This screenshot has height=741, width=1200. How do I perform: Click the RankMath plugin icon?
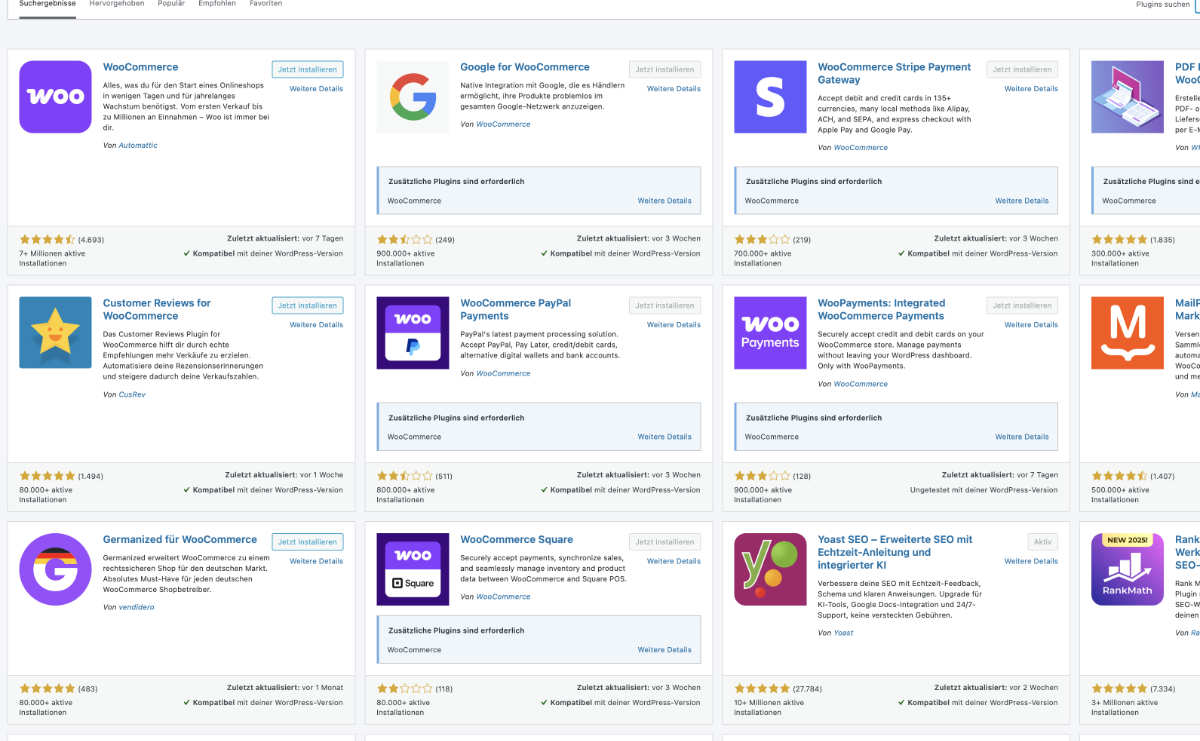pos(1127,569)
